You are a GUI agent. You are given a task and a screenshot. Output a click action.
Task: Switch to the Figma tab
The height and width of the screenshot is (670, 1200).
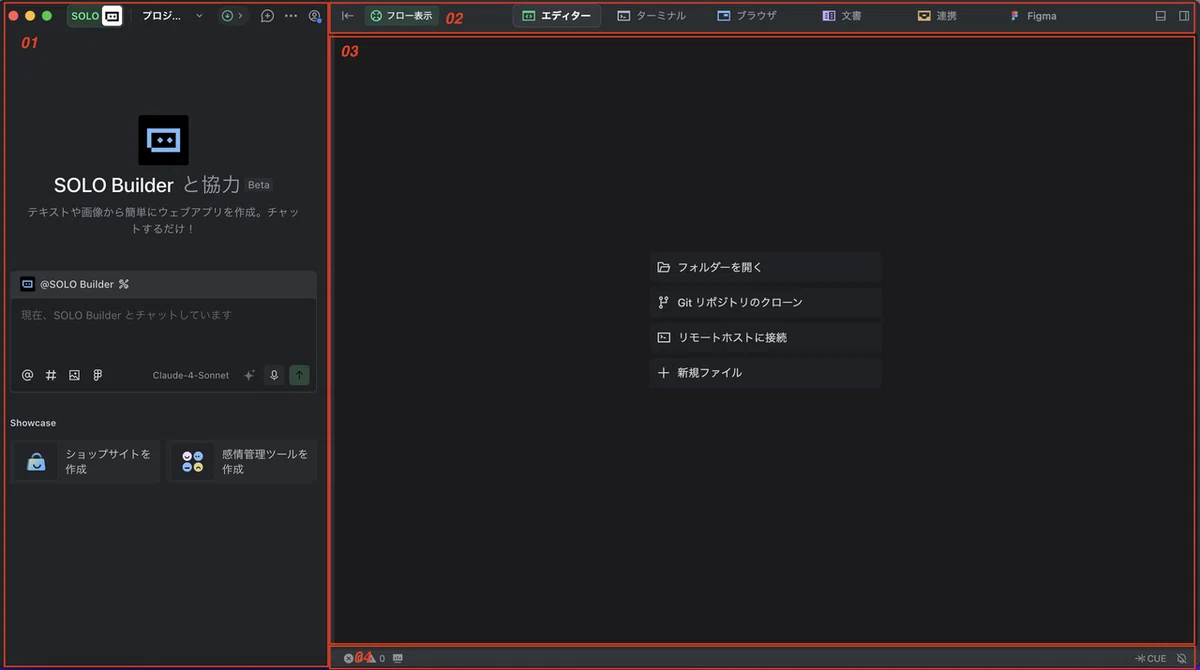[x=1033, y=16]
